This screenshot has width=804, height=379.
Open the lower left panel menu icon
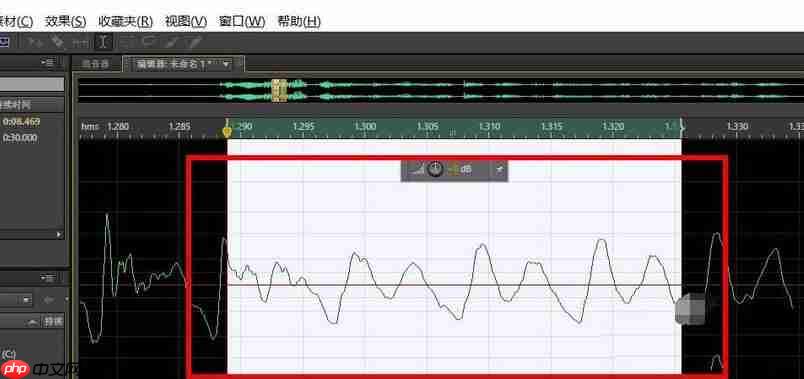pyautogui.click(x=49, y=278)
